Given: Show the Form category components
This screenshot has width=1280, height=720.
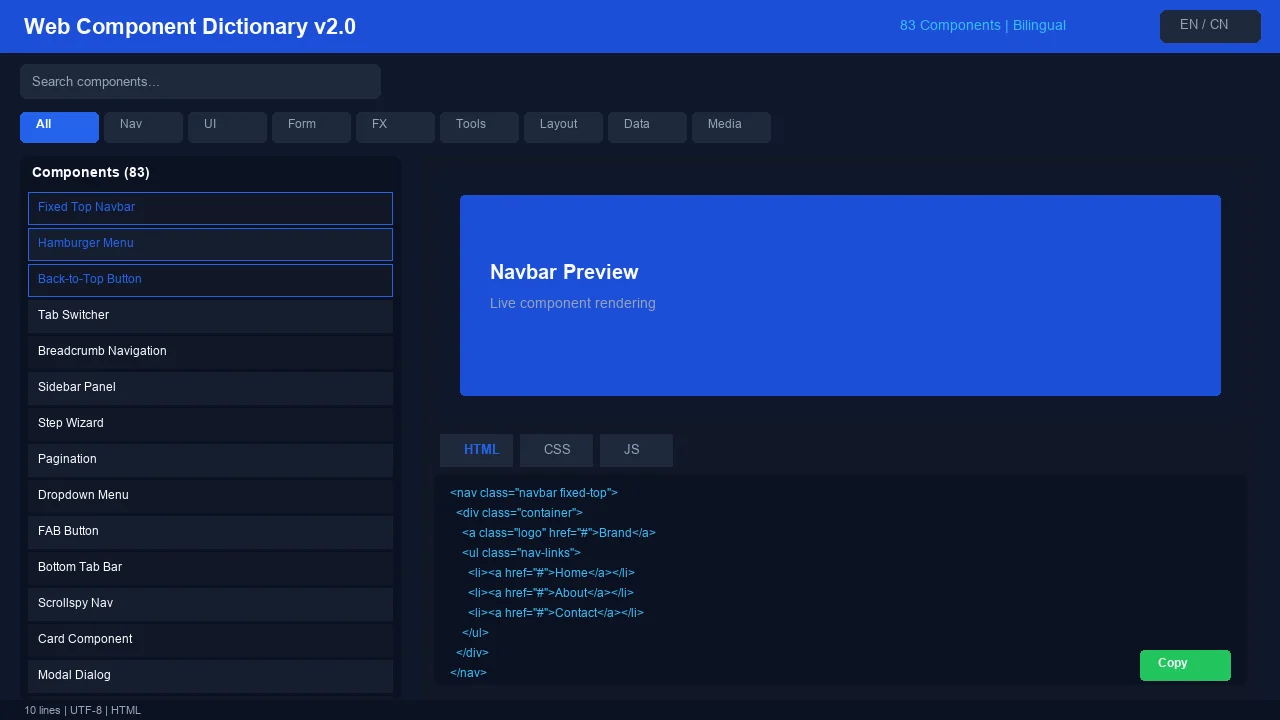Looking at the screenshot, I should tap(311, 127).
